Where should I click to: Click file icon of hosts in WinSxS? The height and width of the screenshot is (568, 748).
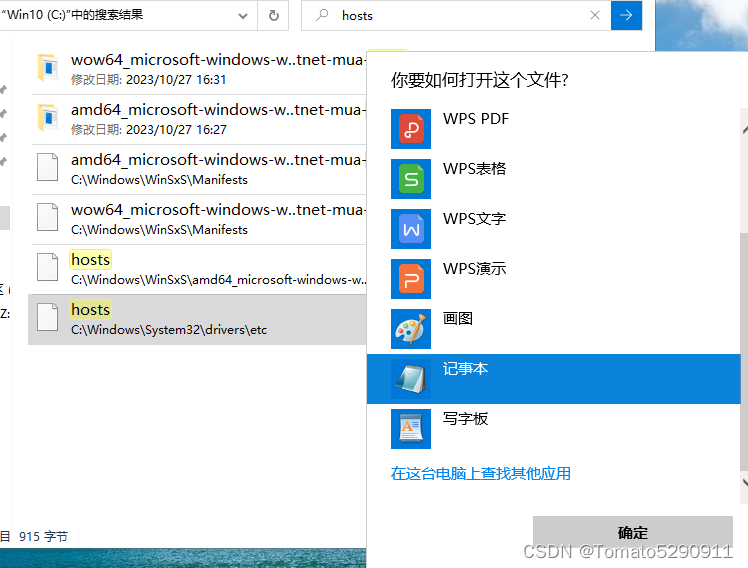point(48,267)
